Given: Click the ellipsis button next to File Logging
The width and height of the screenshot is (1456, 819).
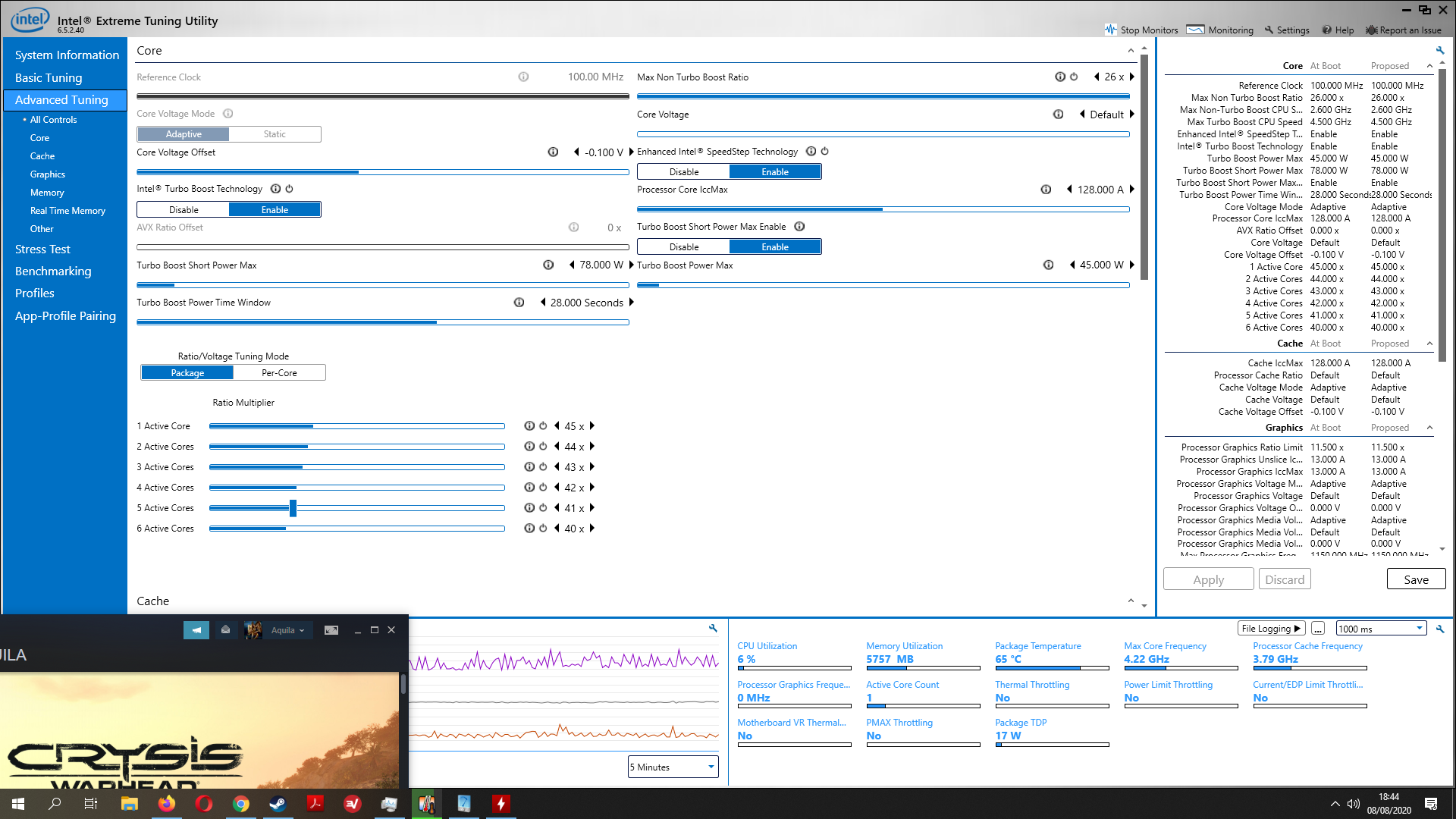Looking at the screenshot, I should 1318,629.
